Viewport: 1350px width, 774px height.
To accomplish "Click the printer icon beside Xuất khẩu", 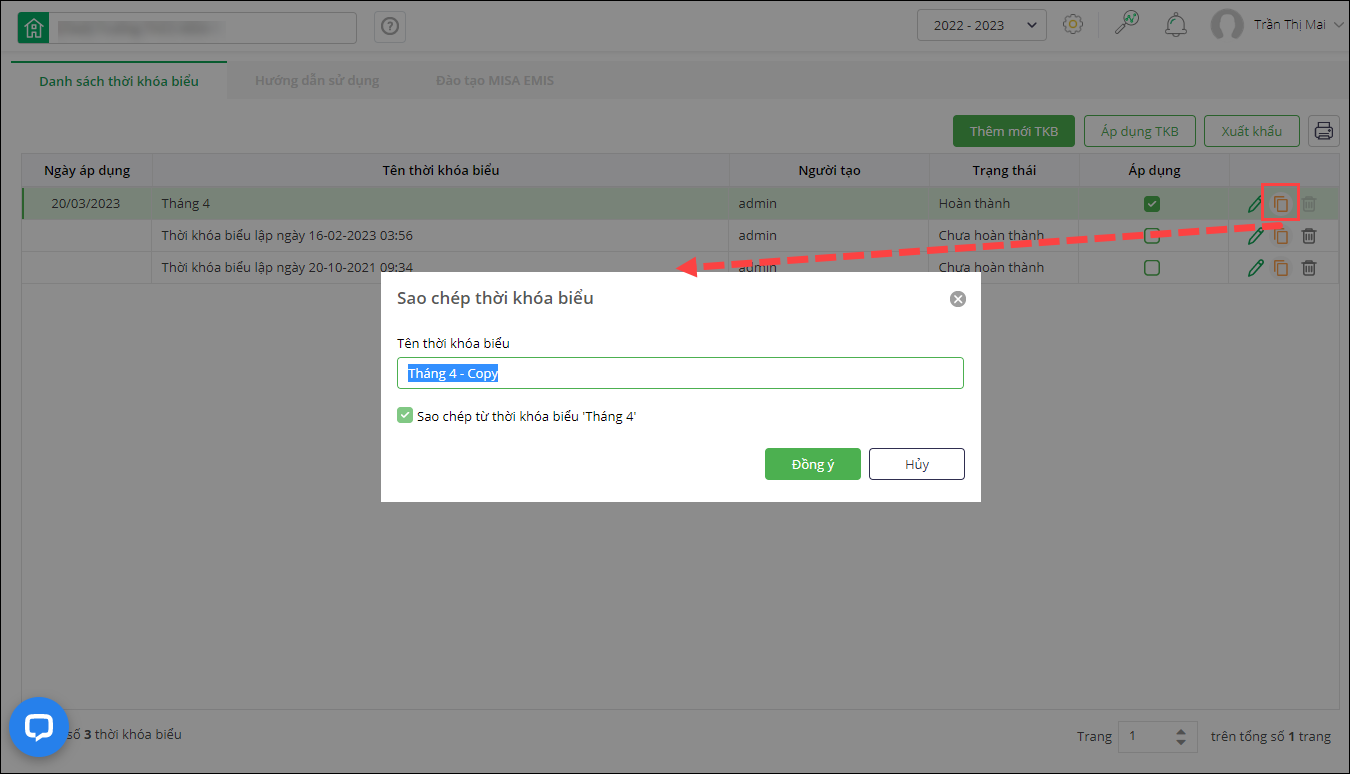I will pyautogui.click(x=1324, y=131).
